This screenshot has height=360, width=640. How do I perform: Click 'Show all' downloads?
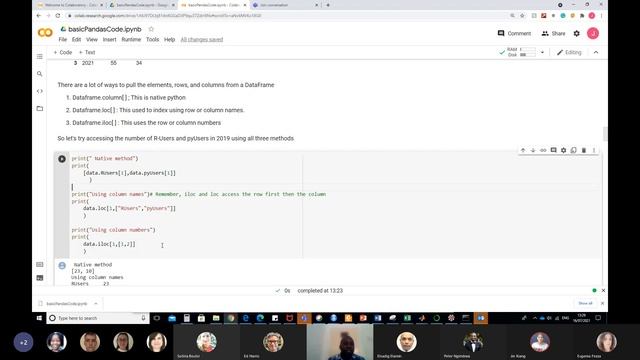click(x=585, y=303)
